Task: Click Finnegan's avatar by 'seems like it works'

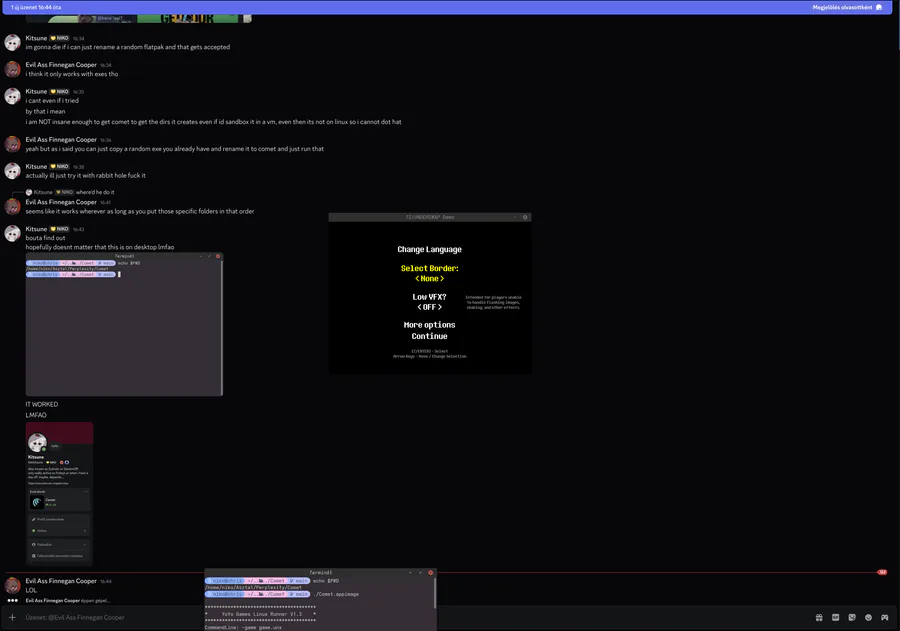Action: pos(13,206)
